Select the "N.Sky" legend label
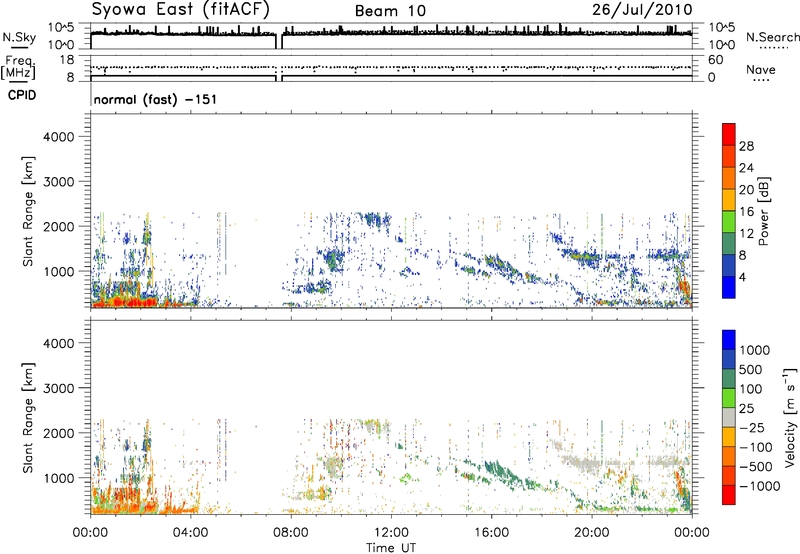 (19, 37)
